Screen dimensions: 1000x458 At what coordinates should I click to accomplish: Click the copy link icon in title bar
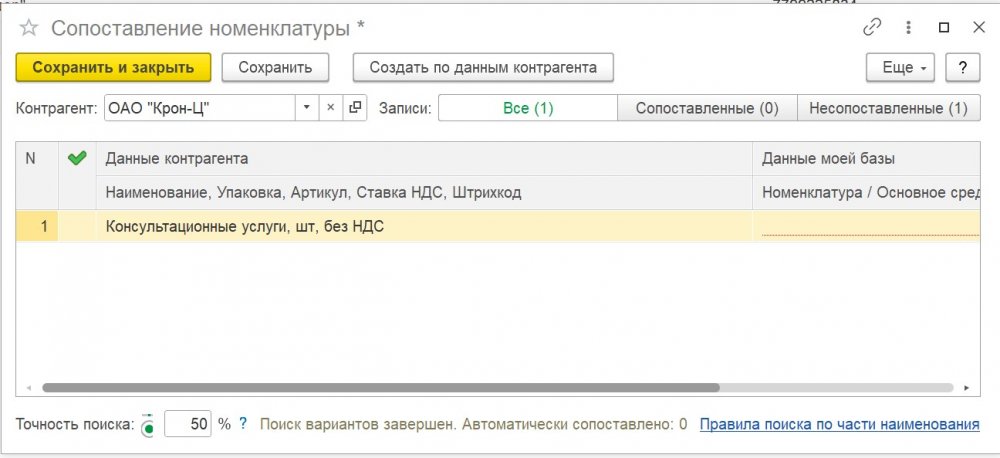coord(875,28)
